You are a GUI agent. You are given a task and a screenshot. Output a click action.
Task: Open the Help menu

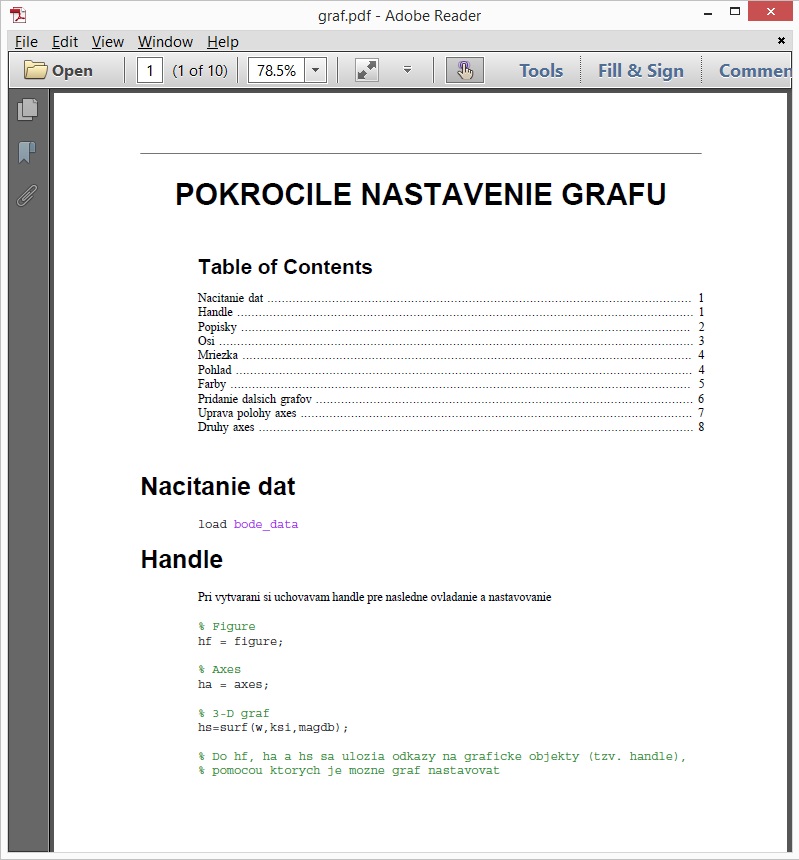pos(223,42)
